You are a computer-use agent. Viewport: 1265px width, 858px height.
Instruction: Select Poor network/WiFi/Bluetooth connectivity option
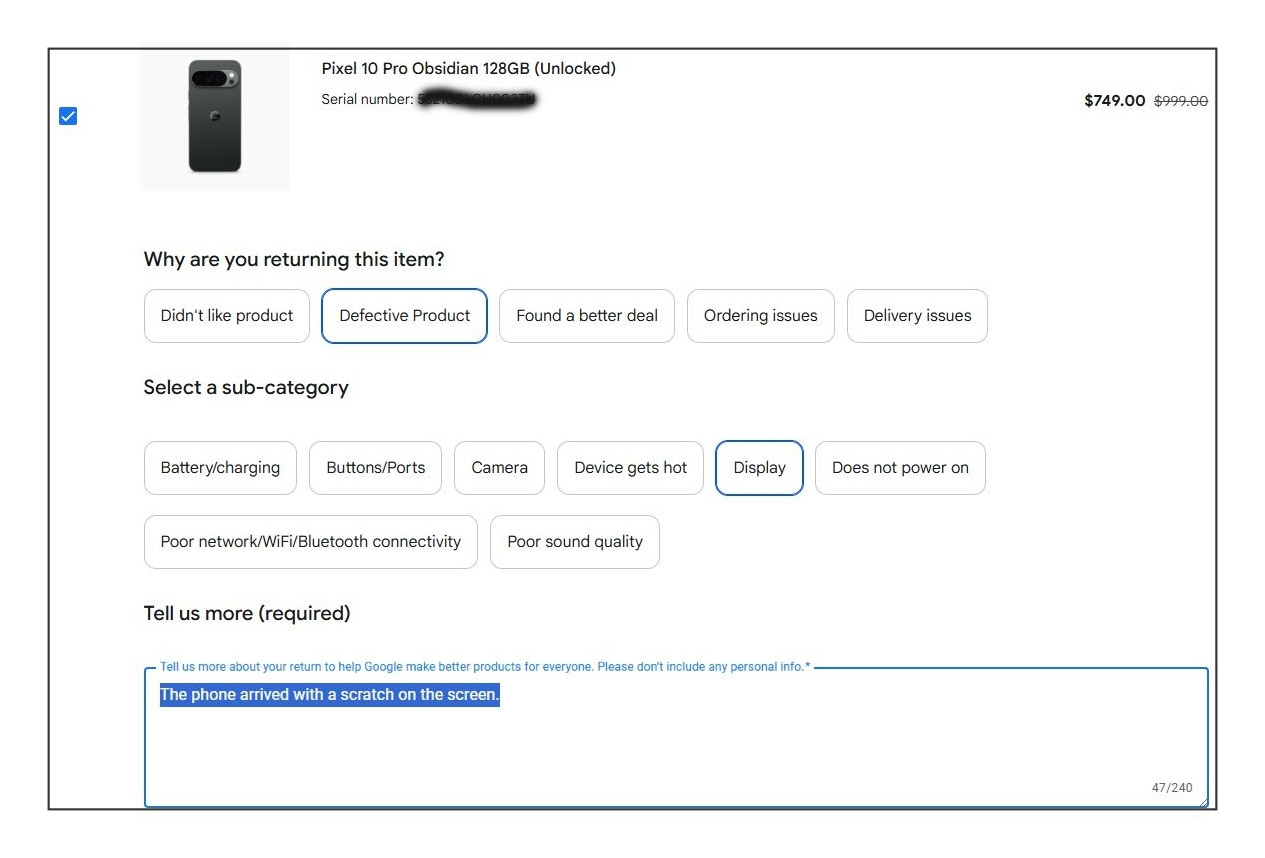(x=311, y=542)
